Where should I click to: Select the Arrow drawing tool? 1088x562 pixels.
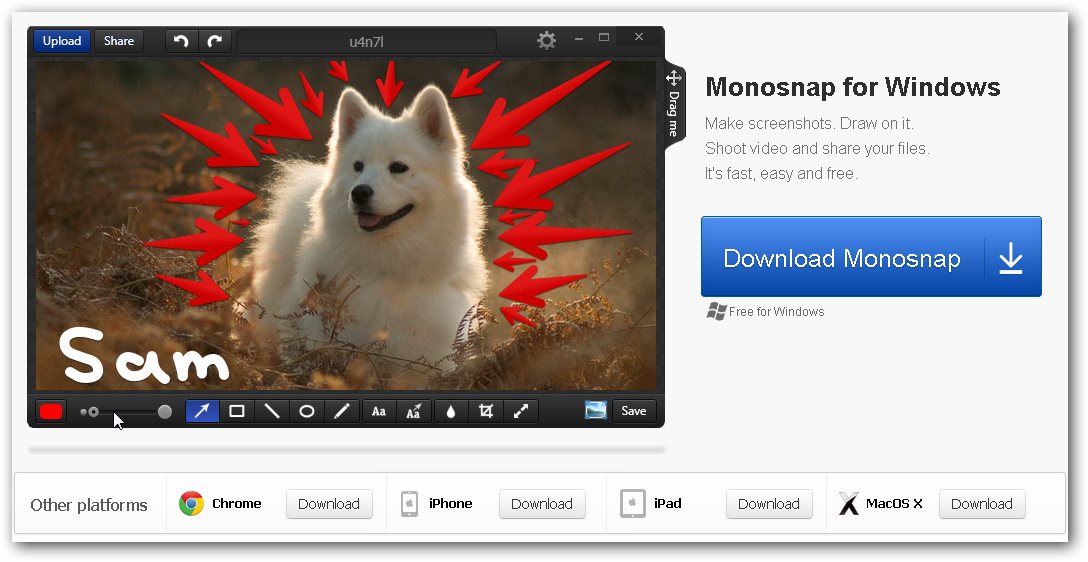tap(202, 411)
